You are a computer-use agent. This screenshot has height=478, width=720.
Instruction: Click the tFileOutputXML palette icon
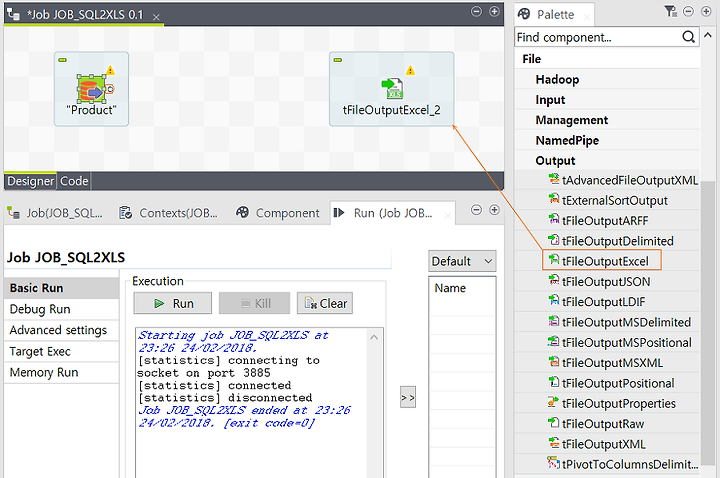click(554, 443)
